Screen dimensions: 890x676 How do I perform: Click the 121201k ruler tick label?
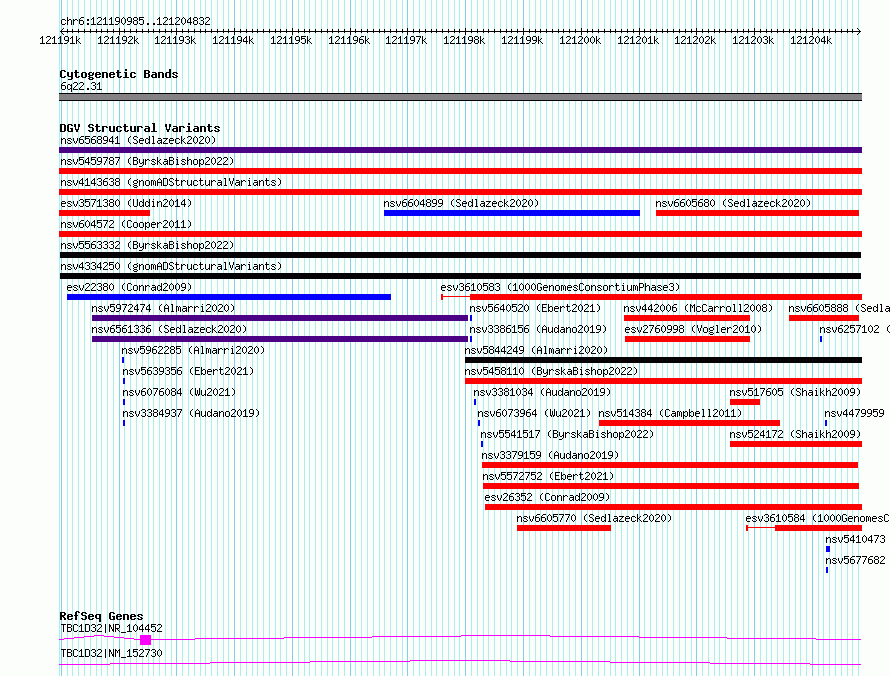(x=638, y=40)
